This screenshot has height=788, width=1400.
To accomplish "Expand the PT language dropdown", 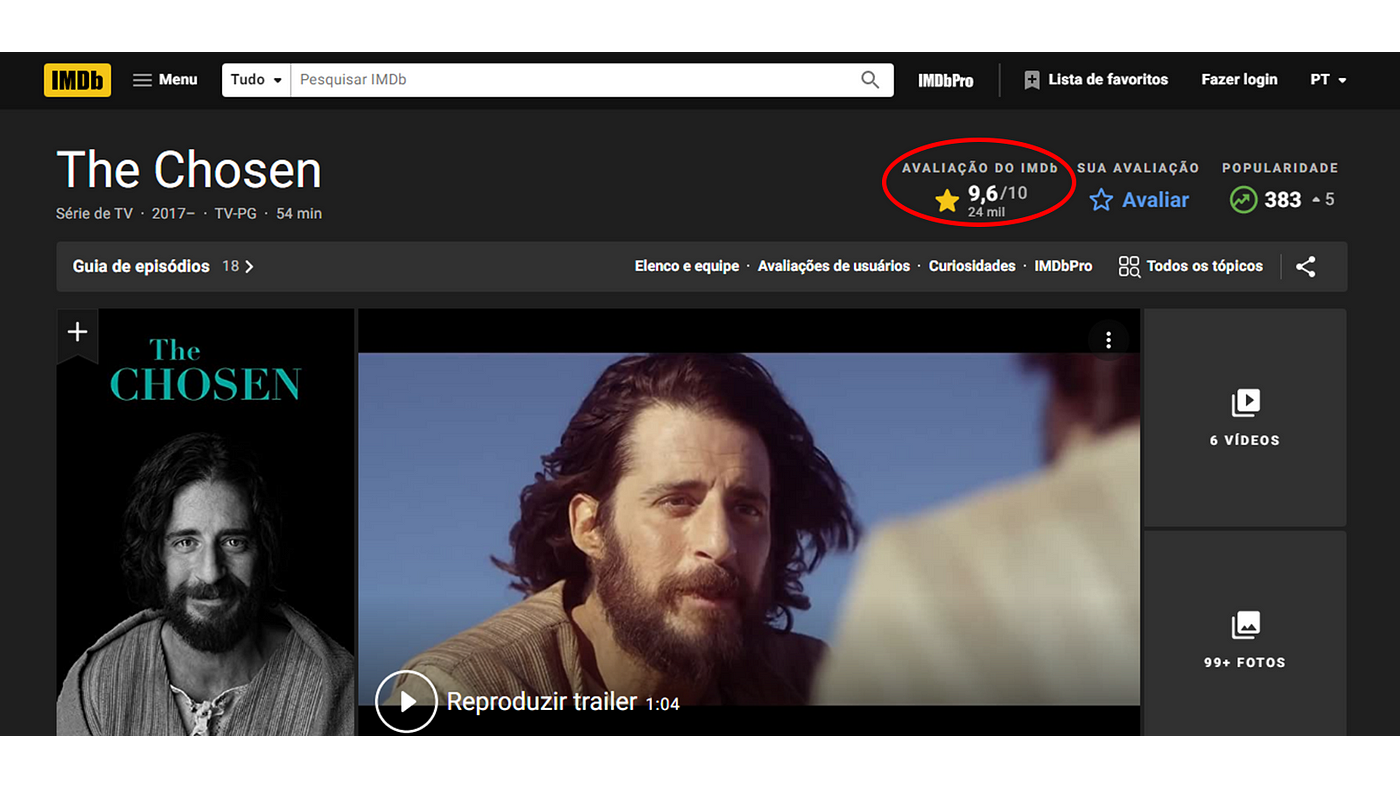I will (x=1328, y=80).
